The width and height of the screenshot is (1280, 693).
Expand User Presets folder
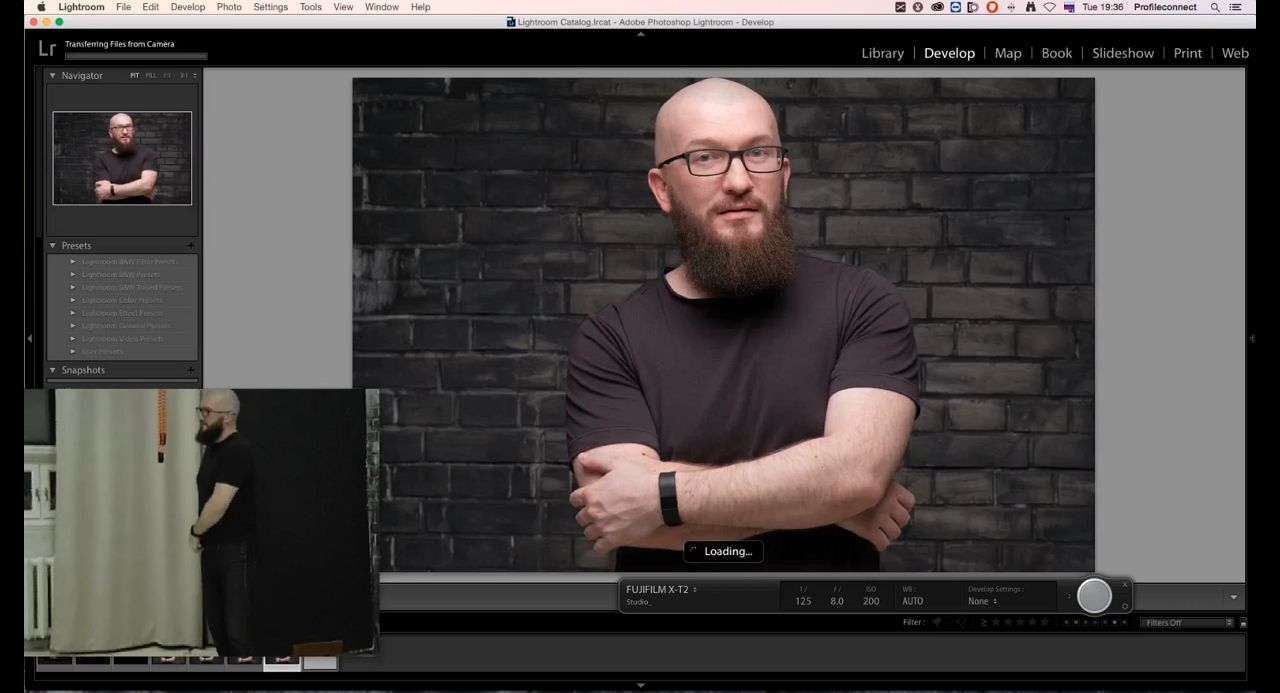pos(73,352)
